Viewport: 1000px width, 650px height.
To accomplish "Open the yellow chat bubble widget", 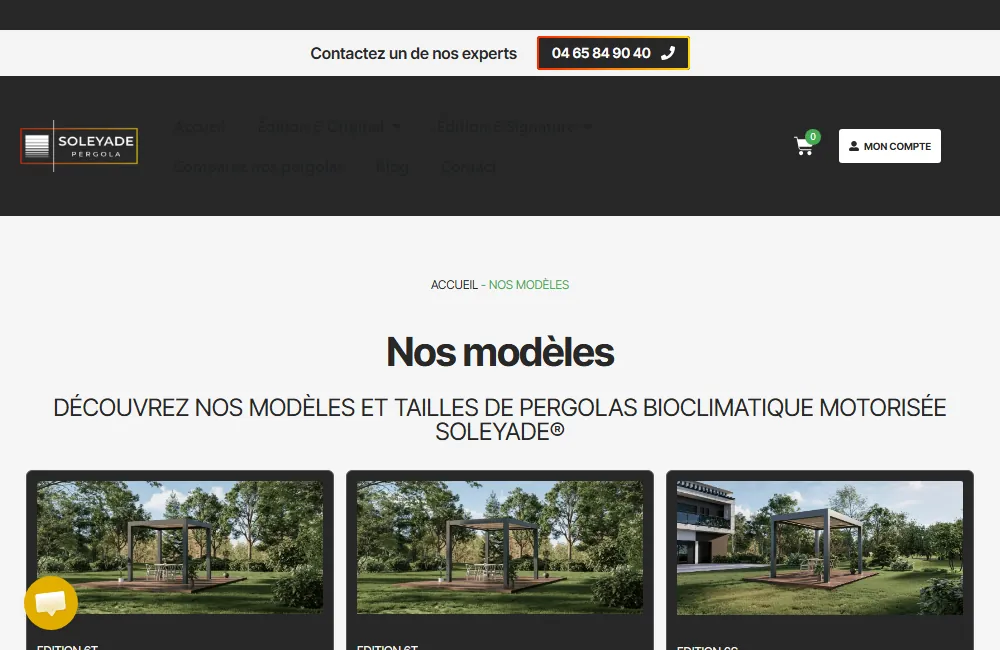I will (51, 602).
